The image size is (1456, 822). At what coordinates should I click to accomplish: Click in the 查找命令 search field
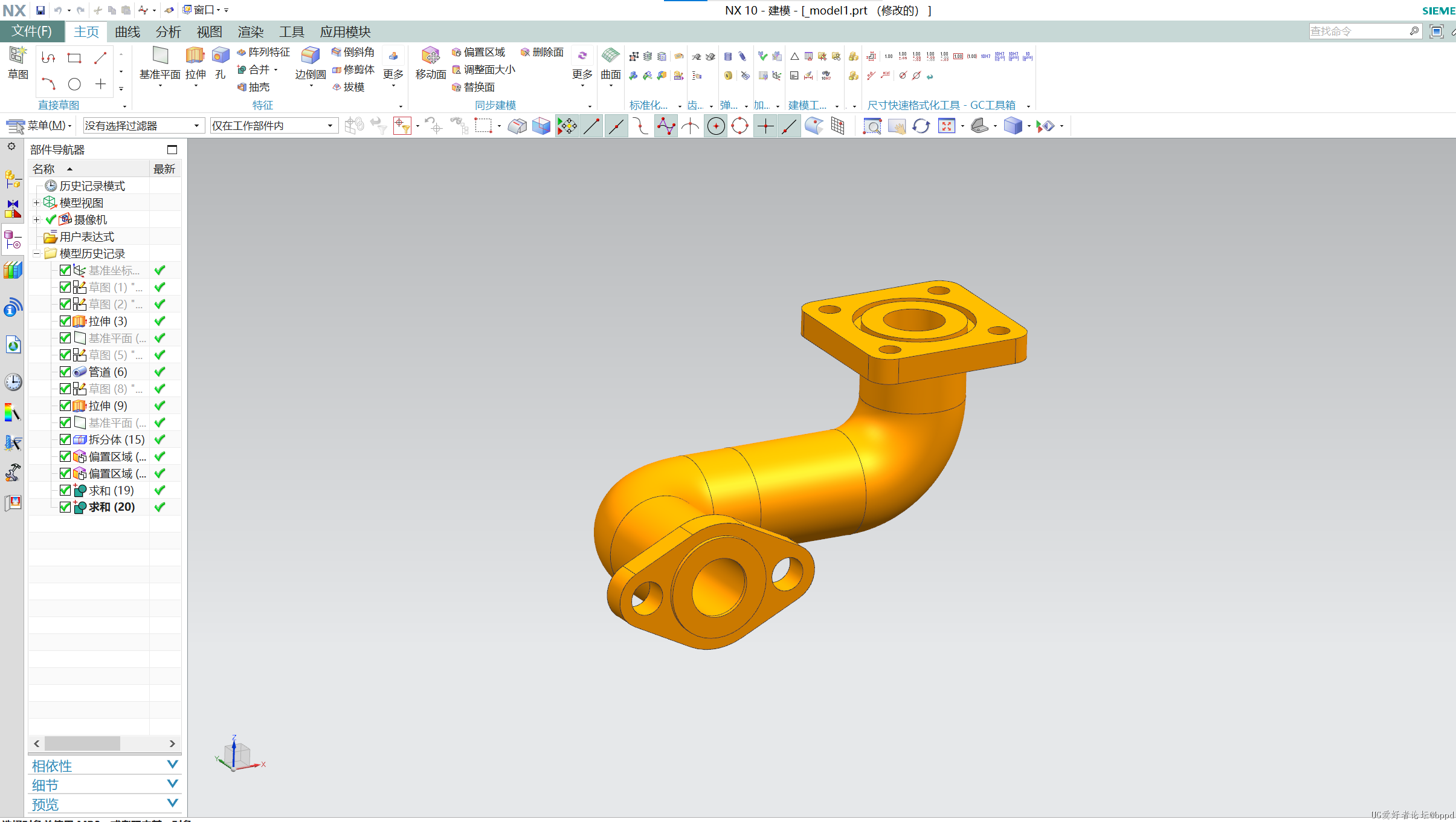pos(1358,31)
